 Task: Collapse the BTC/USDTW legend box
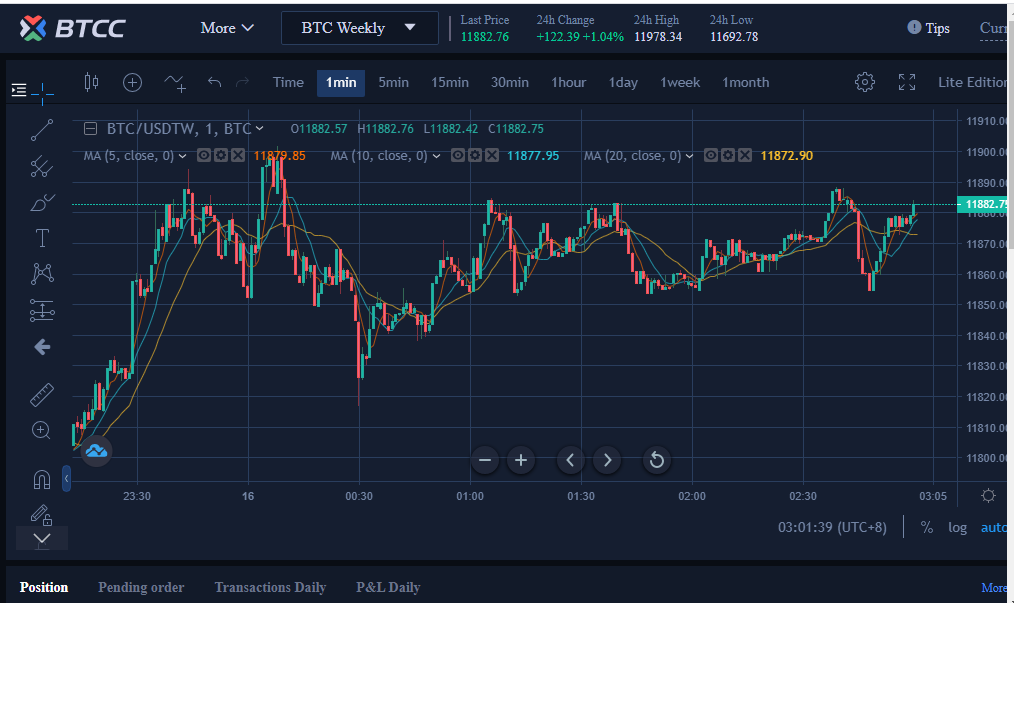point(91,129)
